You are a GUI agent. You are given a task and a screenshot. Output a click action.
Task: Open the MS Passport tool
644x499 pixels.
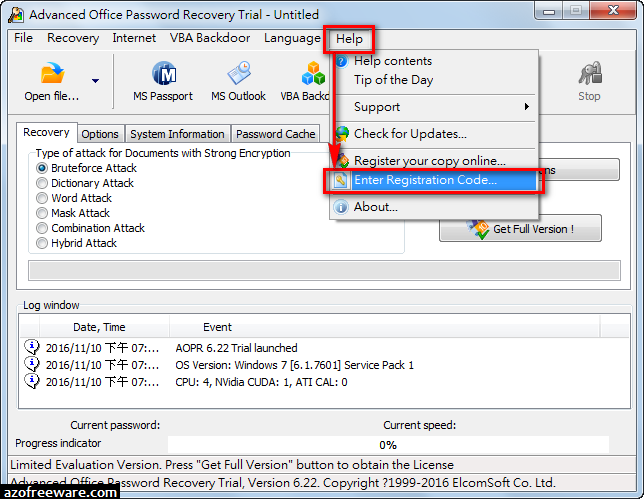(x=163, y=81)
